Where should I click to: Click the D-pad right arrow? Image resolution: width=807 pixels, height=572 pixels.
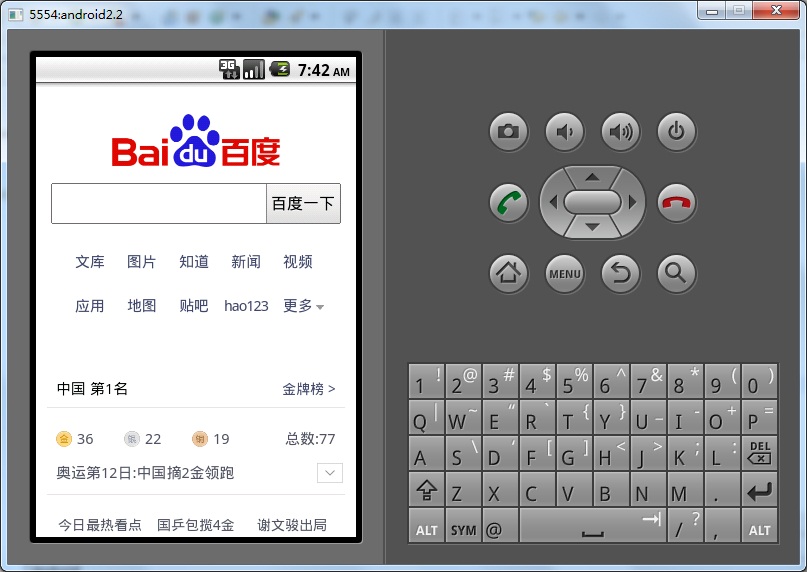click(x=633, y=202)
